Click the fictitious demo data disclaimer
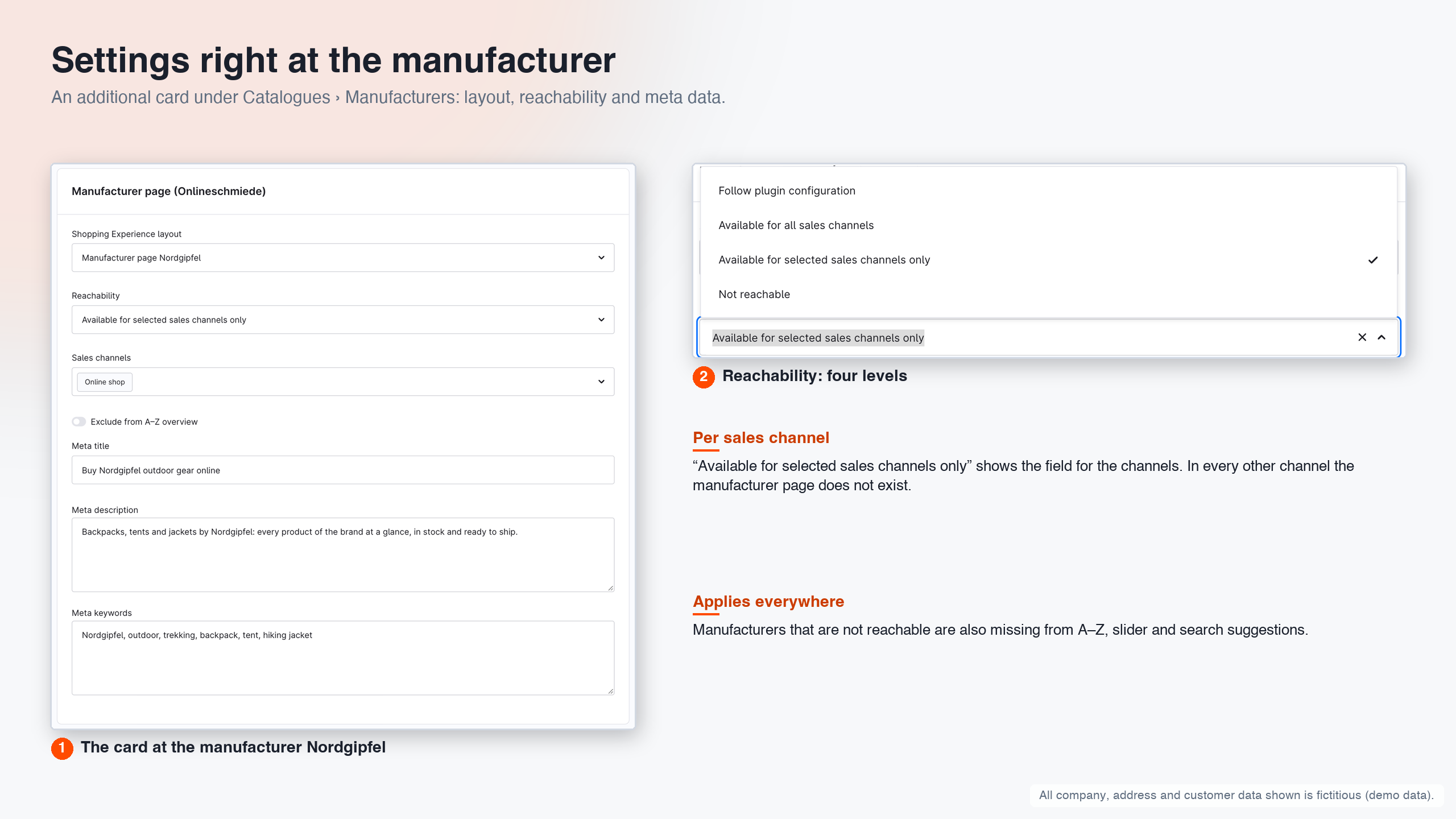This screenshot has width=1456, height=819. [x=1236, y=795]
